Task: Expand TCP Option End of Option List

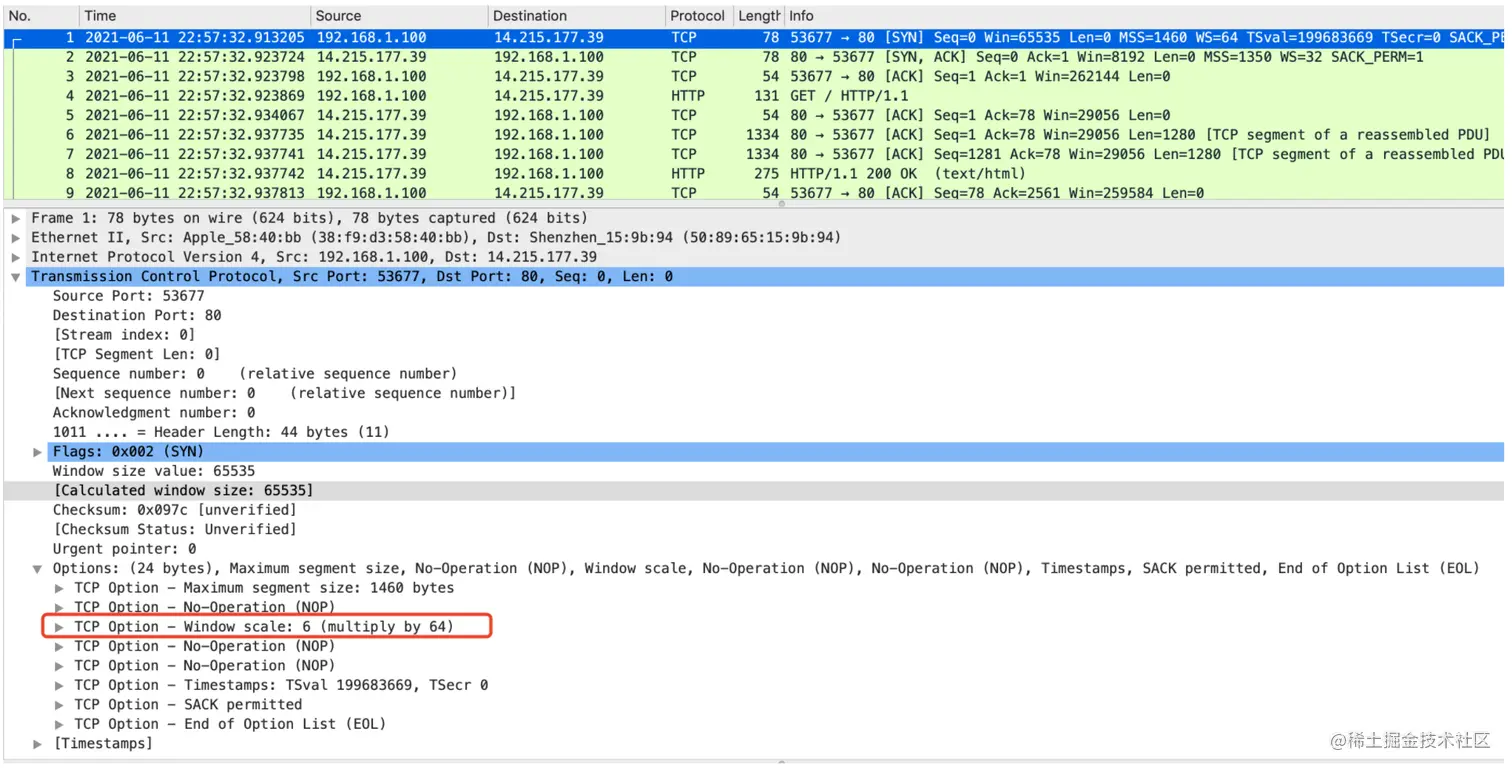Action: tap(60, 724)
